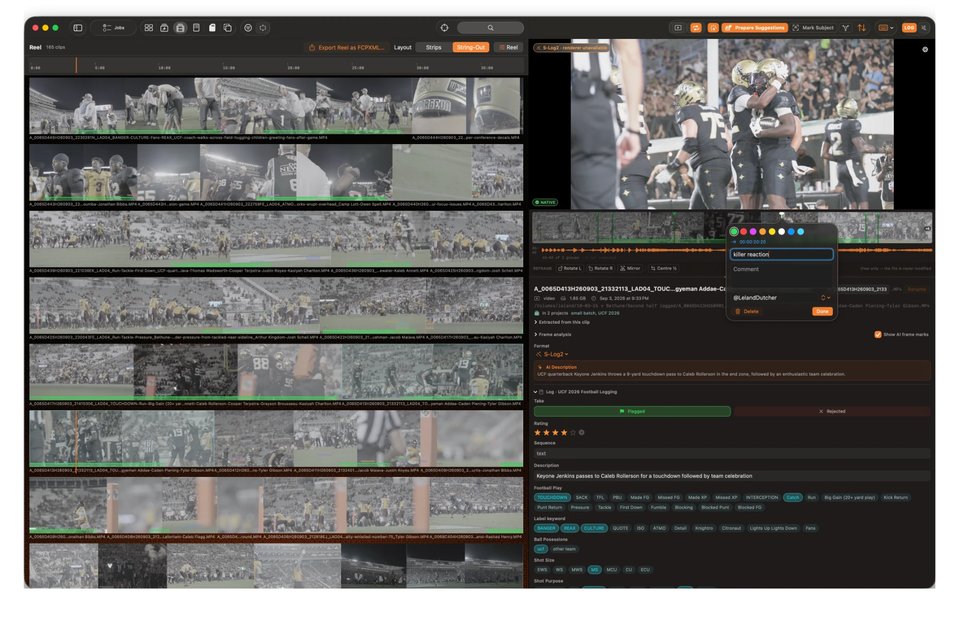Click the Rotate R button
Viewport: 960px width, 621px height.
(600, 268)
